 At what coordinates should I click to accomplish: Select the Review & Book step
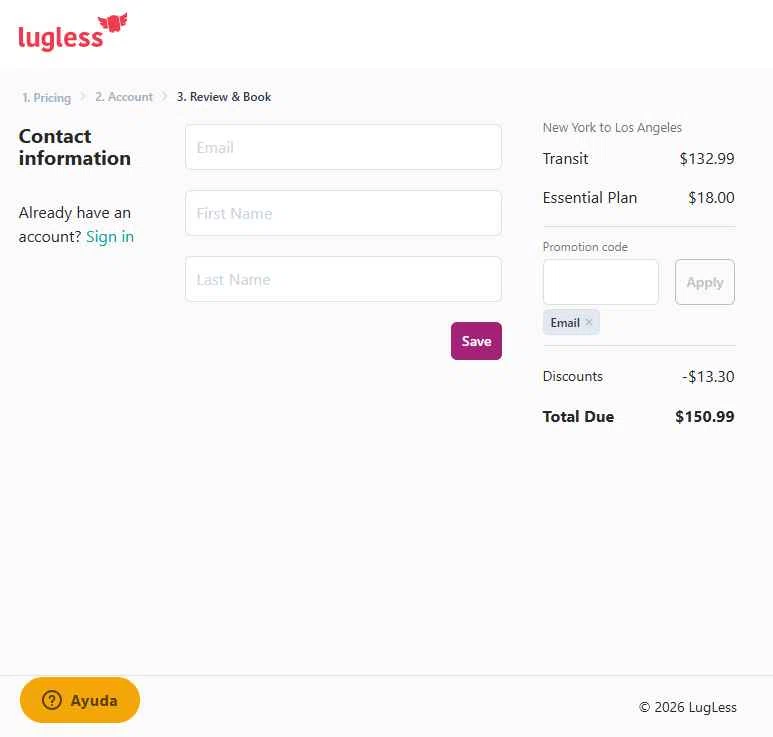point(224,97)
